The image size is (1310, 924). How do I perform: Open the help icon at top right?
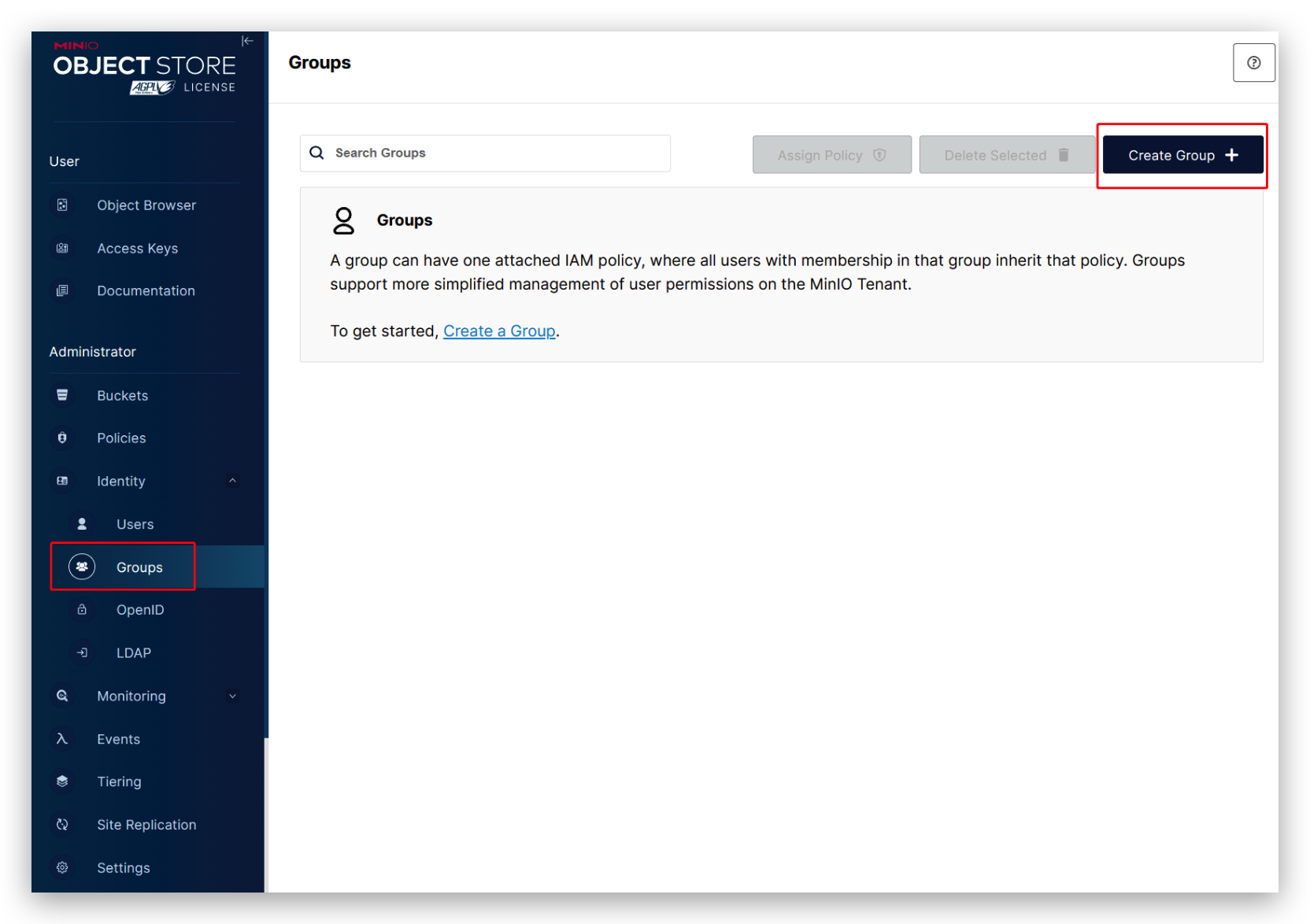[1253, 63]
